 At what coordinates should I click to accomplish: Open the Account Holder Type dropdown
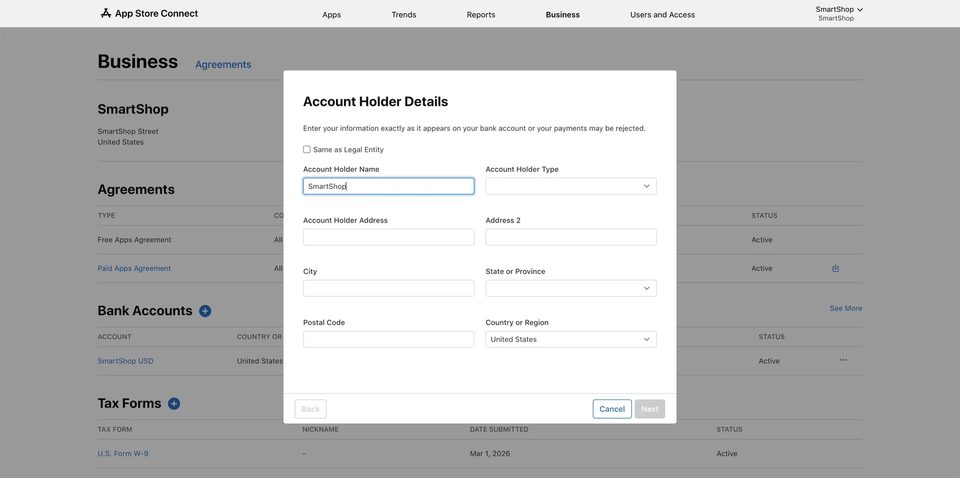[571, 186]
